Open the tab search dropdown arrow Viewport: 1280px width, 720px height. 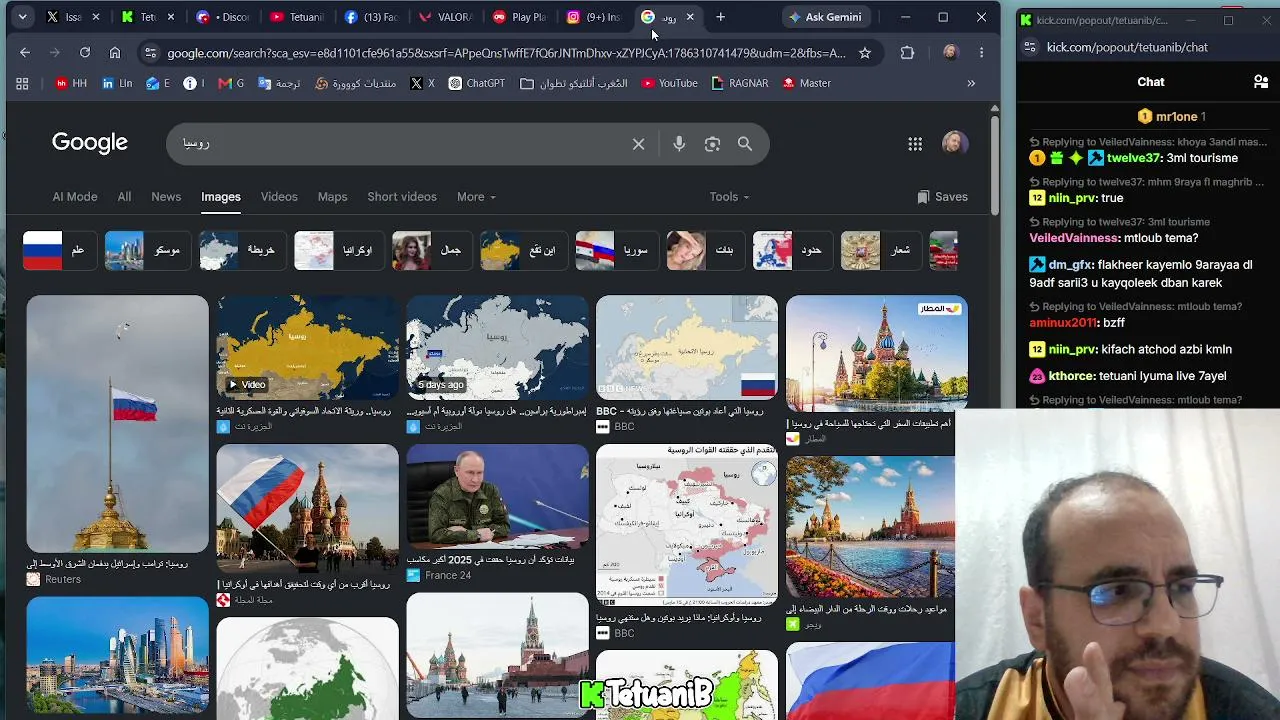pyautogui.click(x=22, y=17)
